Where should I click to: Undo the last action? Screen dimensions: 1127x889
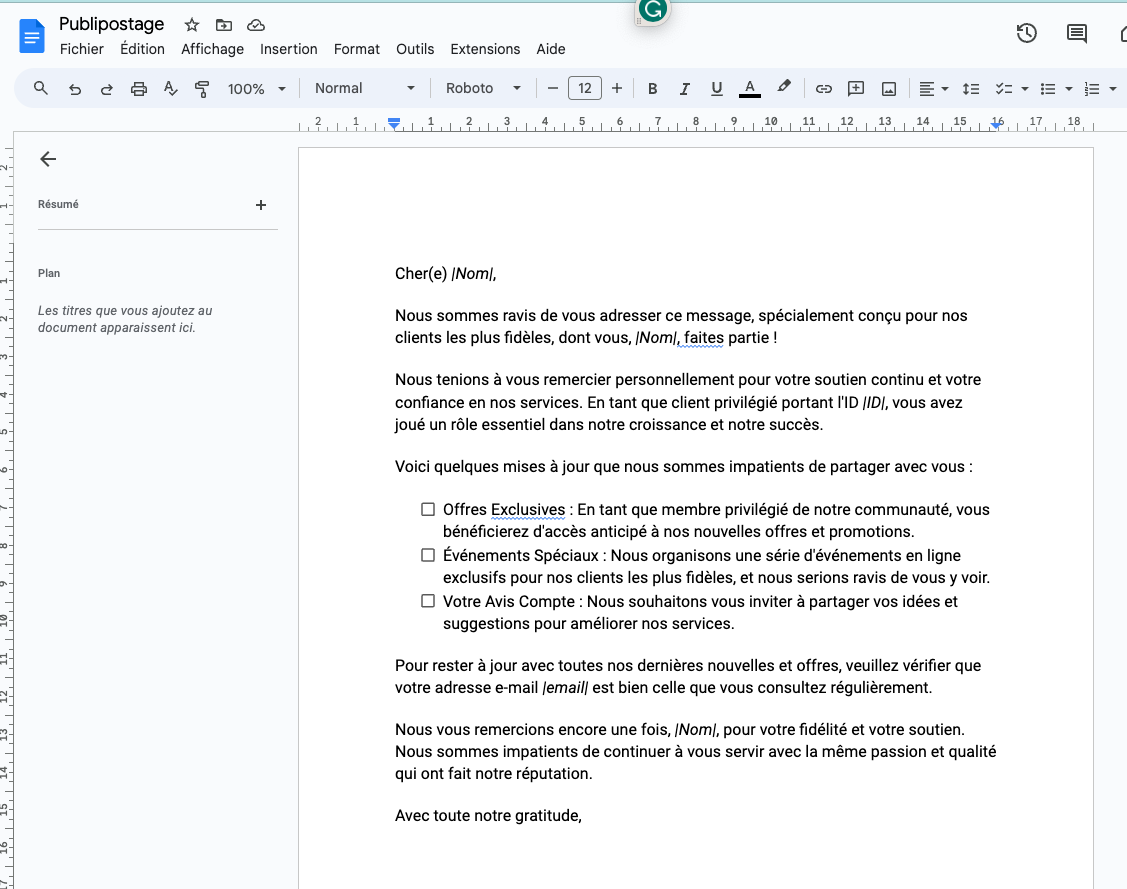tap(74, 89)
